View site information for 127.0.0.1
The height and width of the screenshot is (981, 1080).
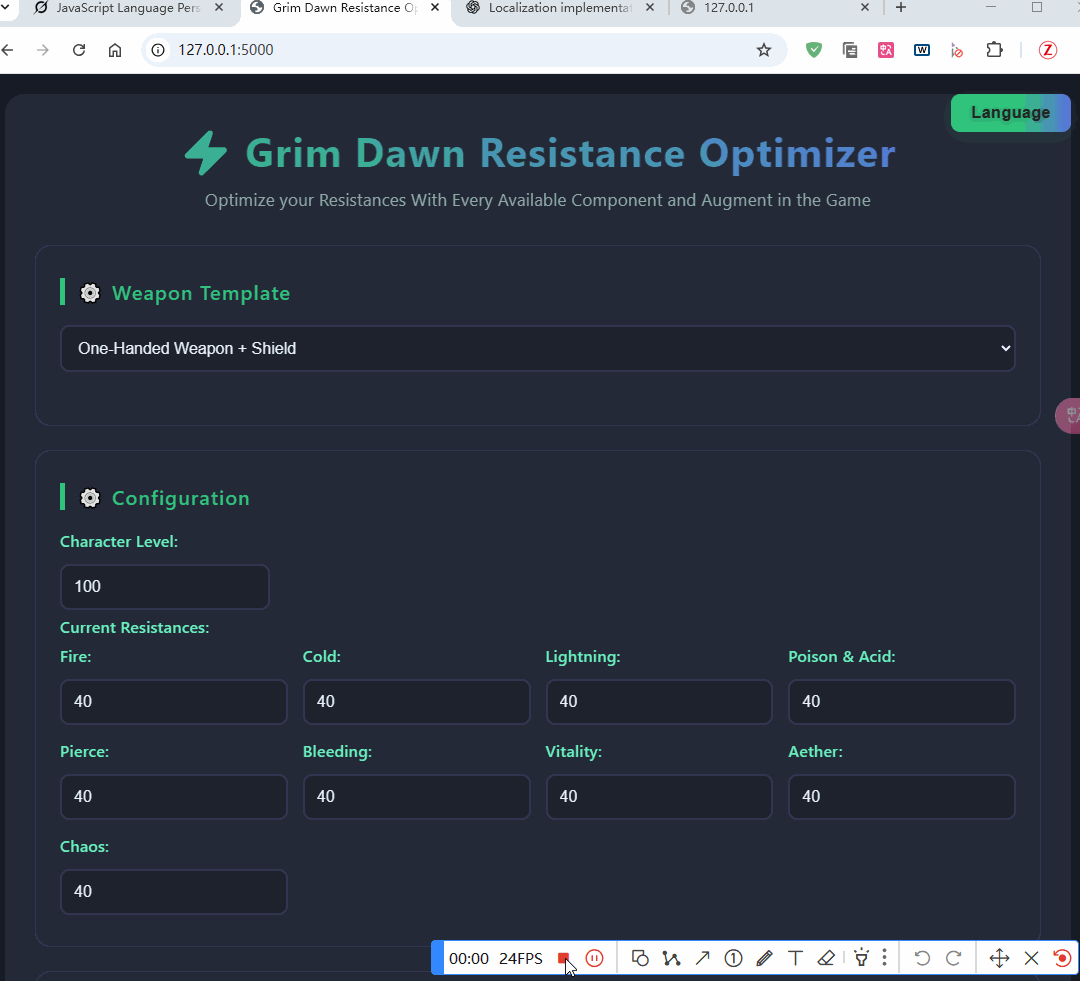click(158, 50)
